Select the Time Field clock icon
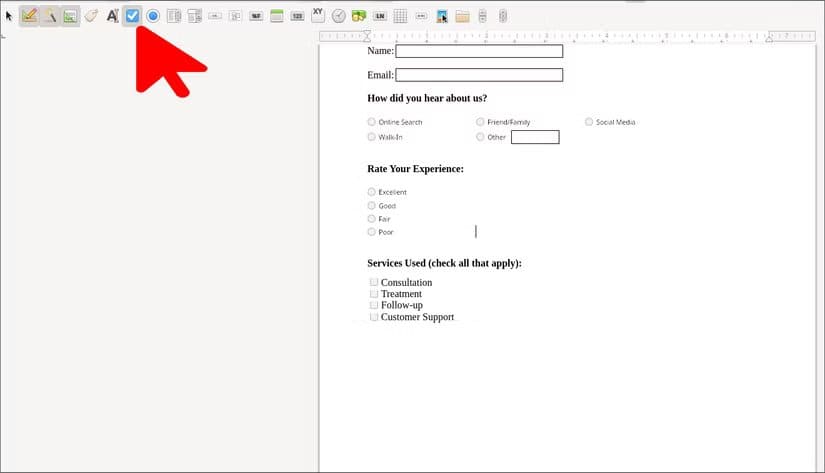 pyautogui.click(x=339, y=16)
